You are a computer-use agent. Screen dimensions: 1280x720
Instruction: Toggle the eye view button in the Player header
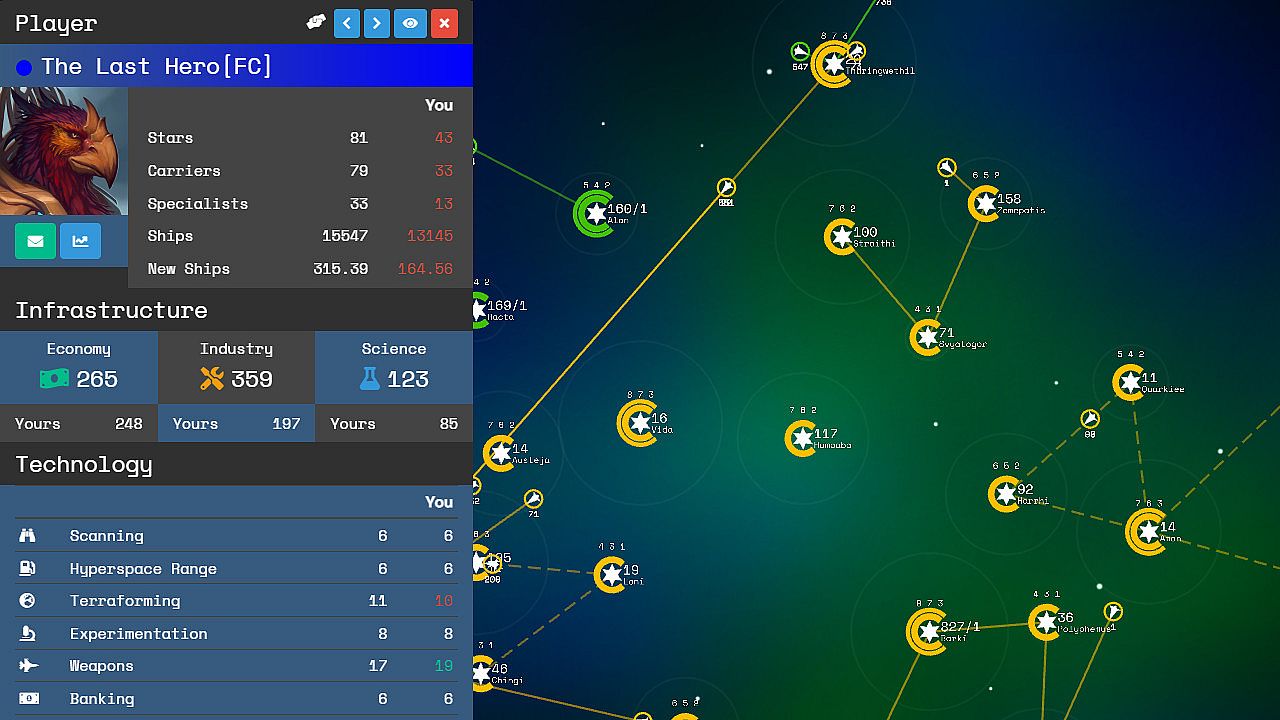point(410,23)
